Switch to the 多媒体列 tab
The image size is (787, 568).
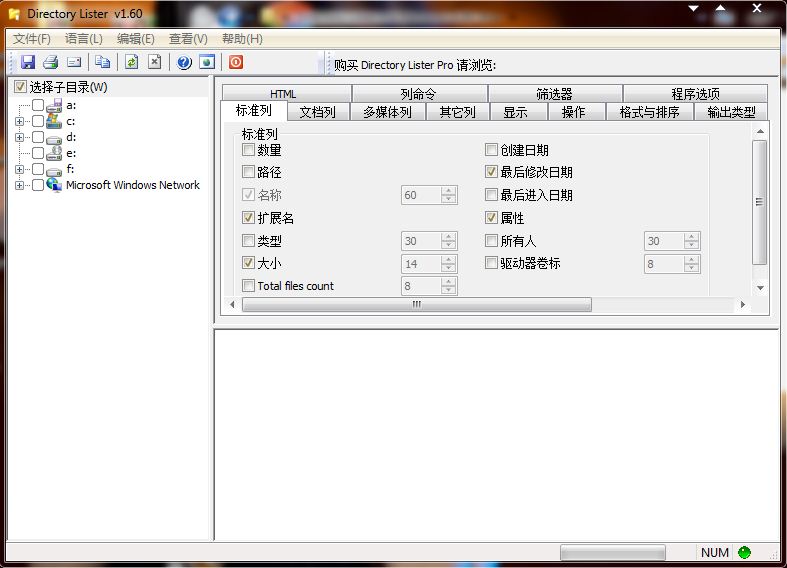(387, 112)
